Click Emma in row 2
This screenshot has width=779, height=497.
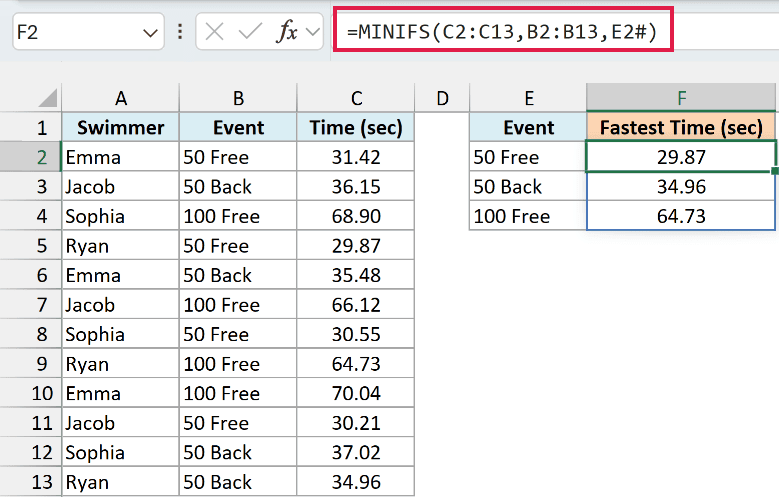120,157
